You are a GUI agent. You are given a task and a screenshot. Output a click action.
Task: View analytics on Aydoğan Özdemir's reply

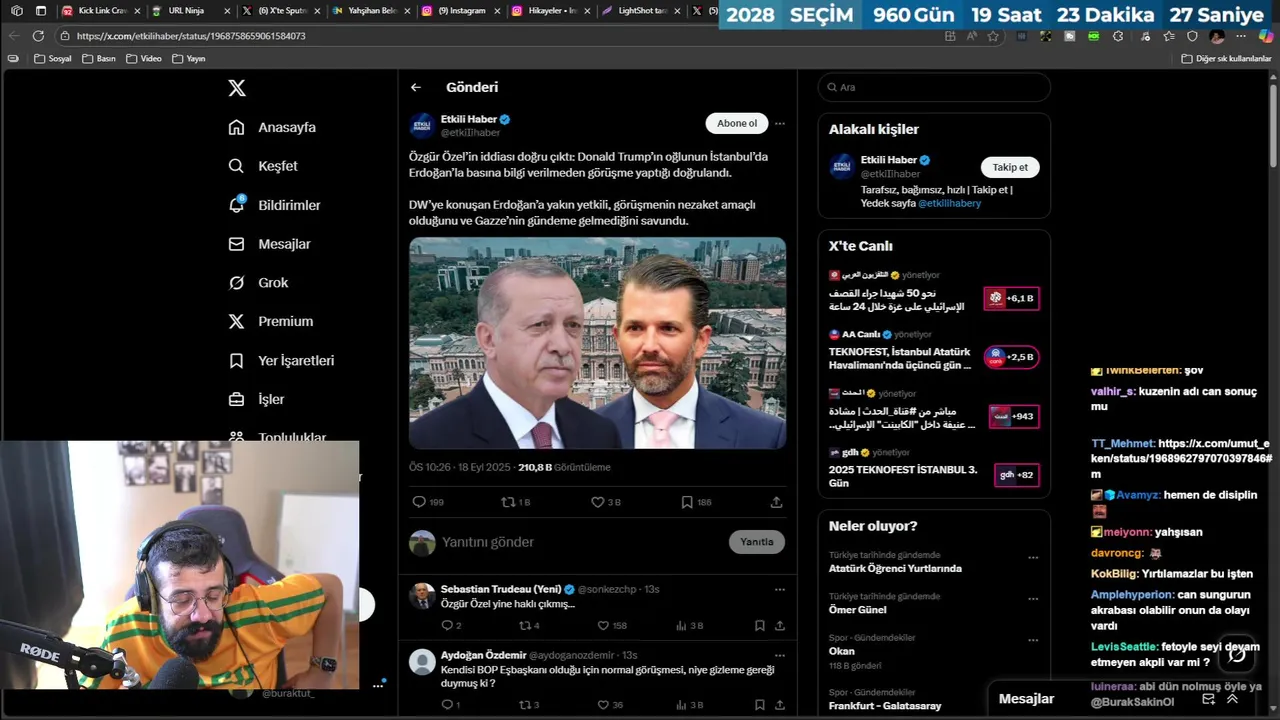click(690, 705)
